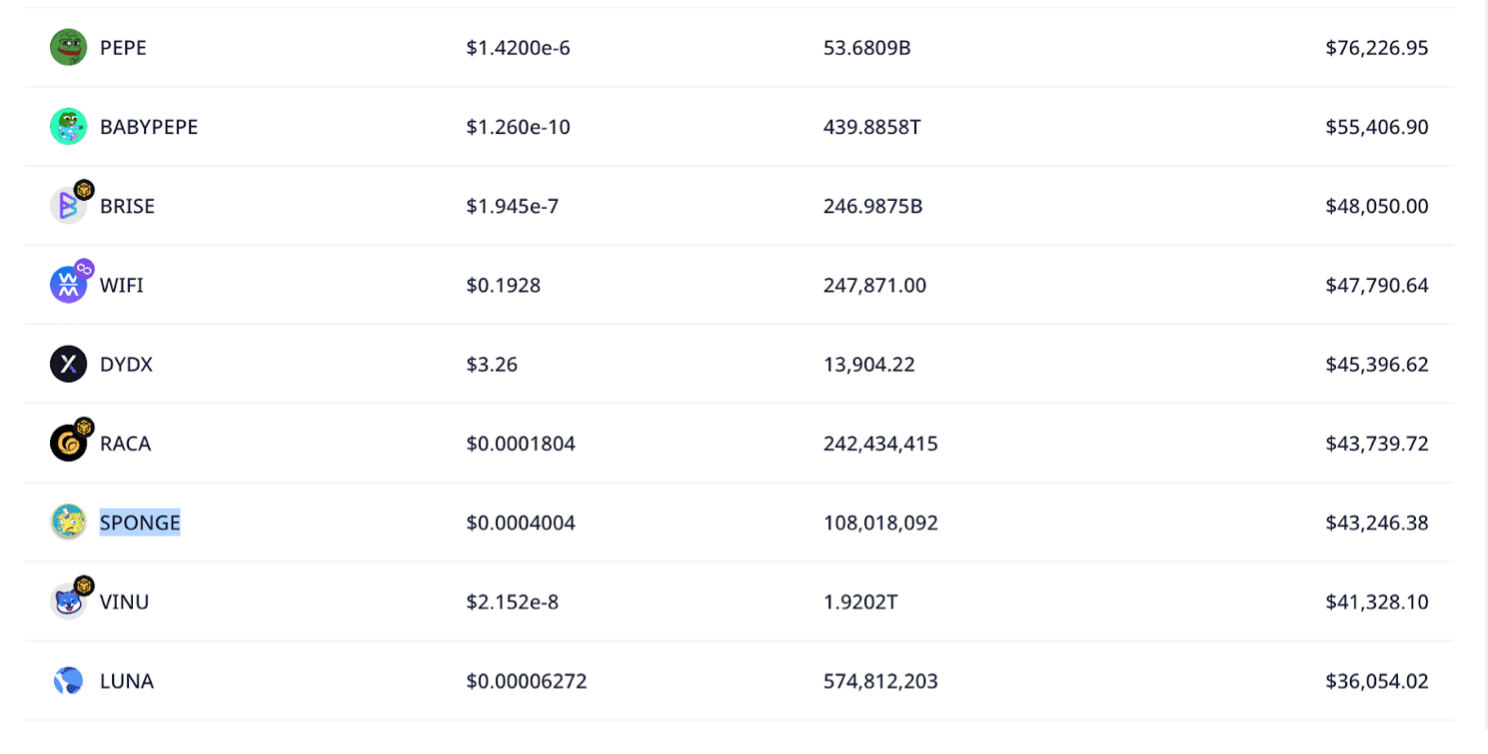
Task: Click the PEPE frog token icon
Action: coord(68,47)
